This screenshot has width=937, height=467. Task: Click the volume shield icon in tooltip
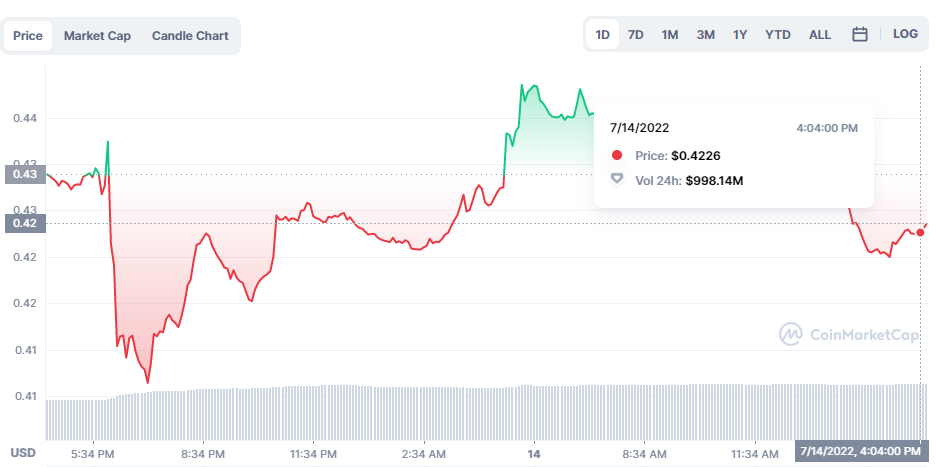pyautogui.click(x=617, y=180)
